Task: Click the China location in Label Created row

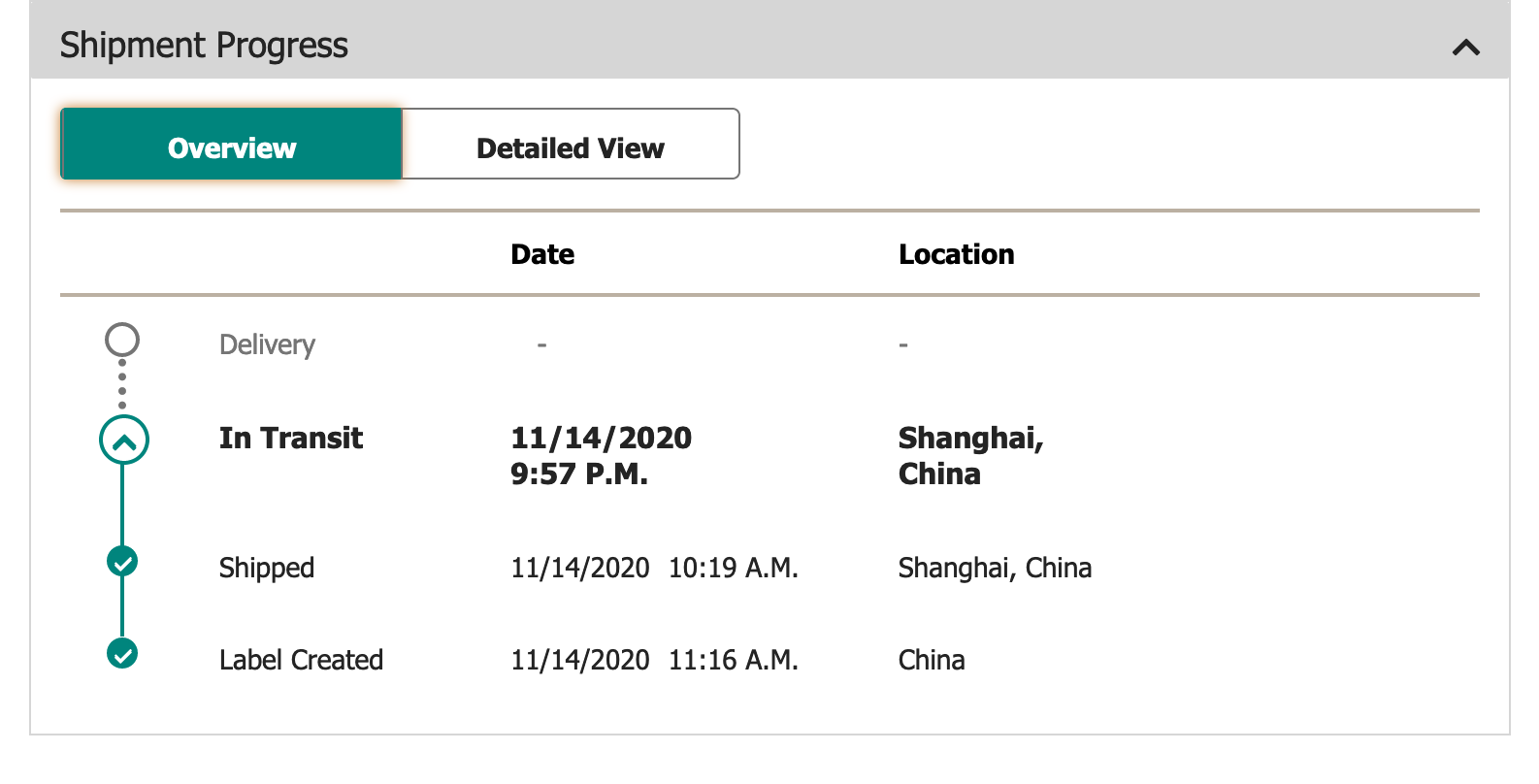Action: [x=931, y=660]
